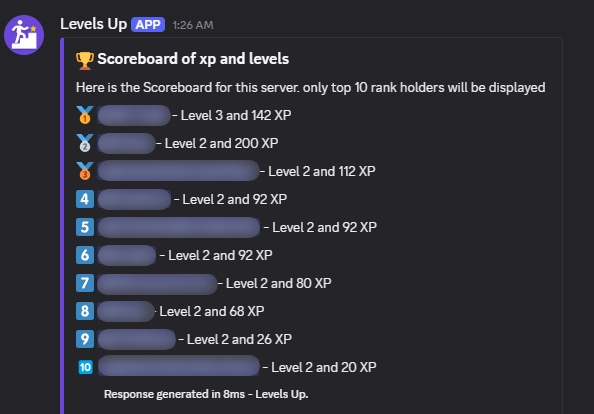Open blurred user with Level 2 and 112 XP
The height and width of the screenshot is (414, 594).
178,171
